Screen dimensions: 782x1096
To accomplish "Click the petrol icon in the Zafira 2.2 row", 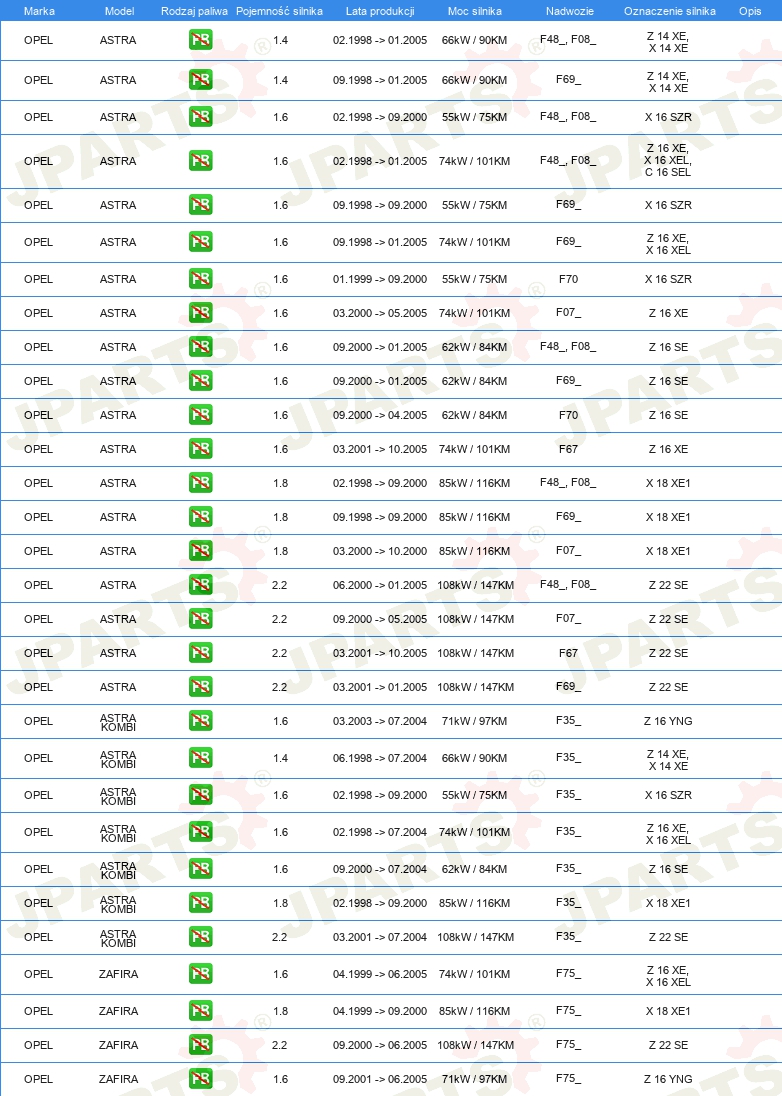I will tap(201, 1045).
